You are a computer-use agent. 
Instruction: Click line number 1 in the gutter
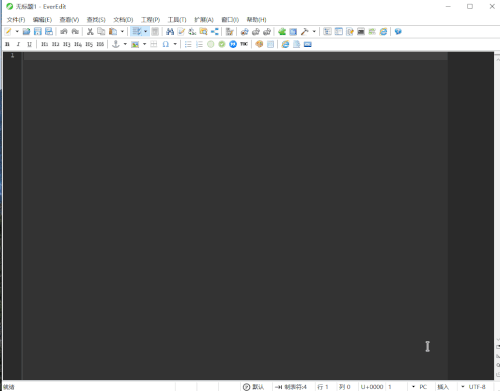(x=12, y=56)
